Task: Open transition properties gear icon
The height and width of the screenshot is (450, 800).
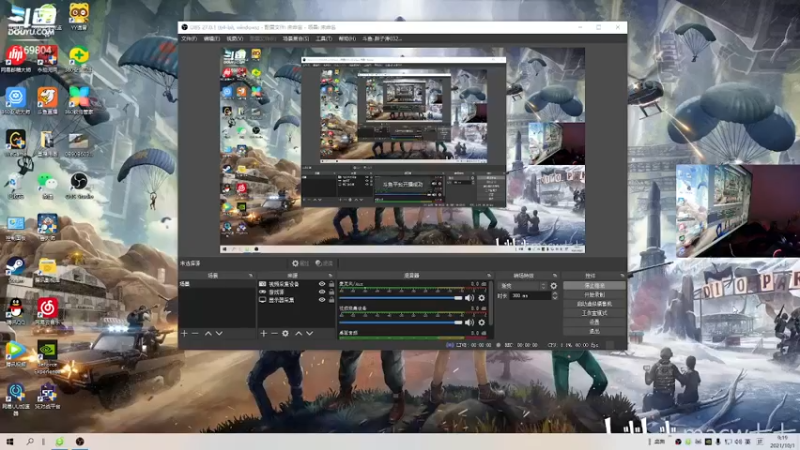Action: 554,286
